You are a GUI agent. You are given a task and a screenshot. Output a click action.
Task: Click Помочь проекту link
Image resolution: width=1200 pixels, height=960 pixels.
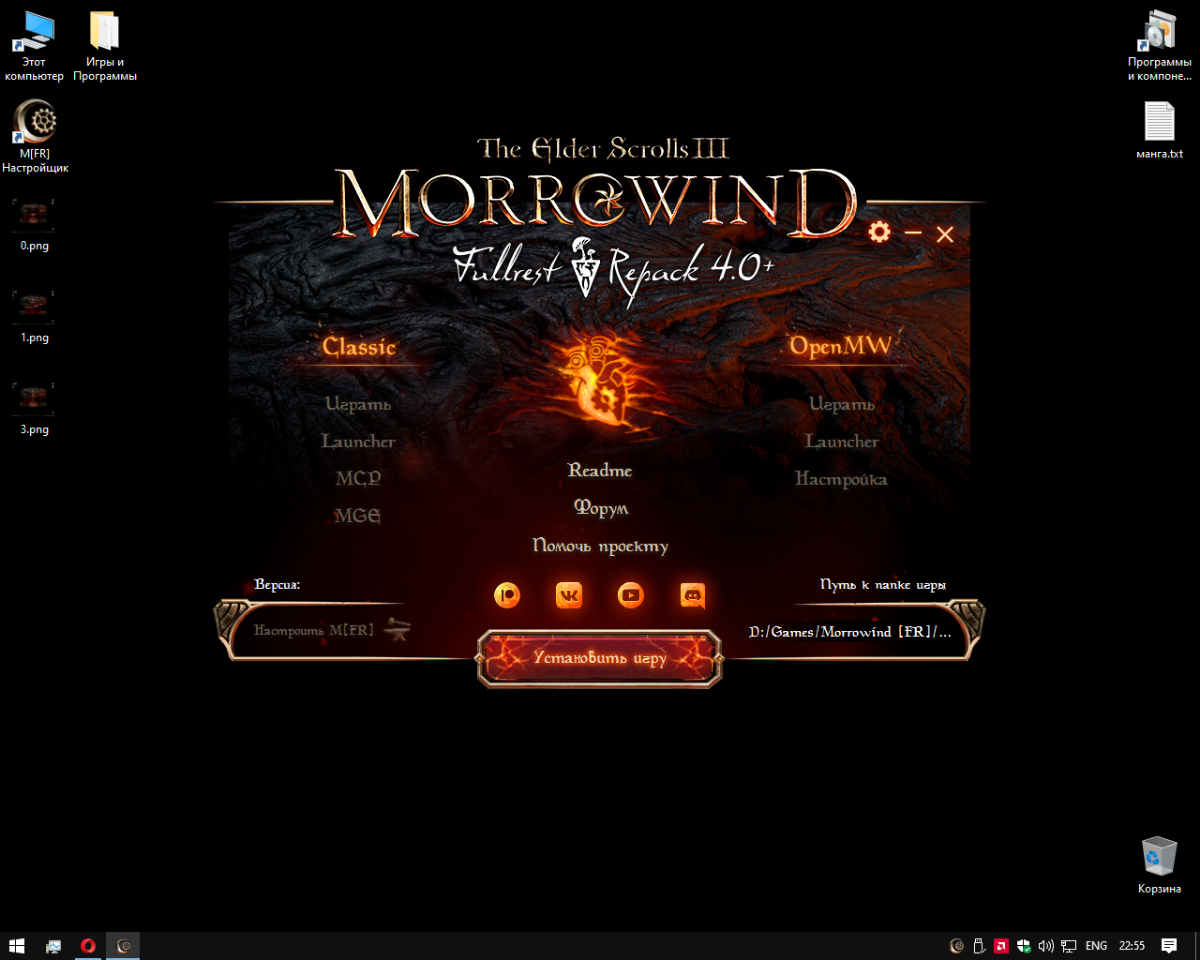pyautogui.click(x=600, y=547)
